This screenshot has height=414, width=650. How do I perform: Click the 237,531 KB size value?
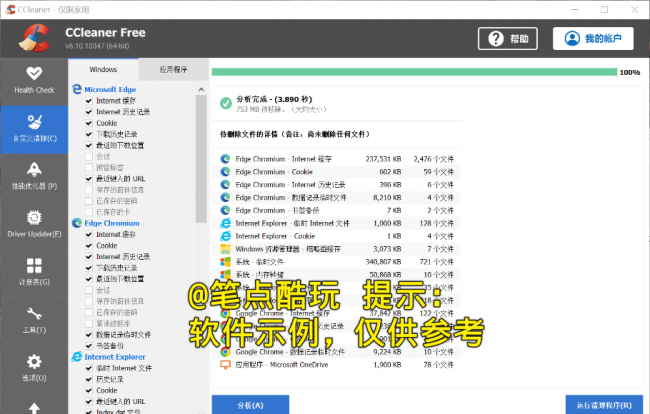[x=383, y=159]
